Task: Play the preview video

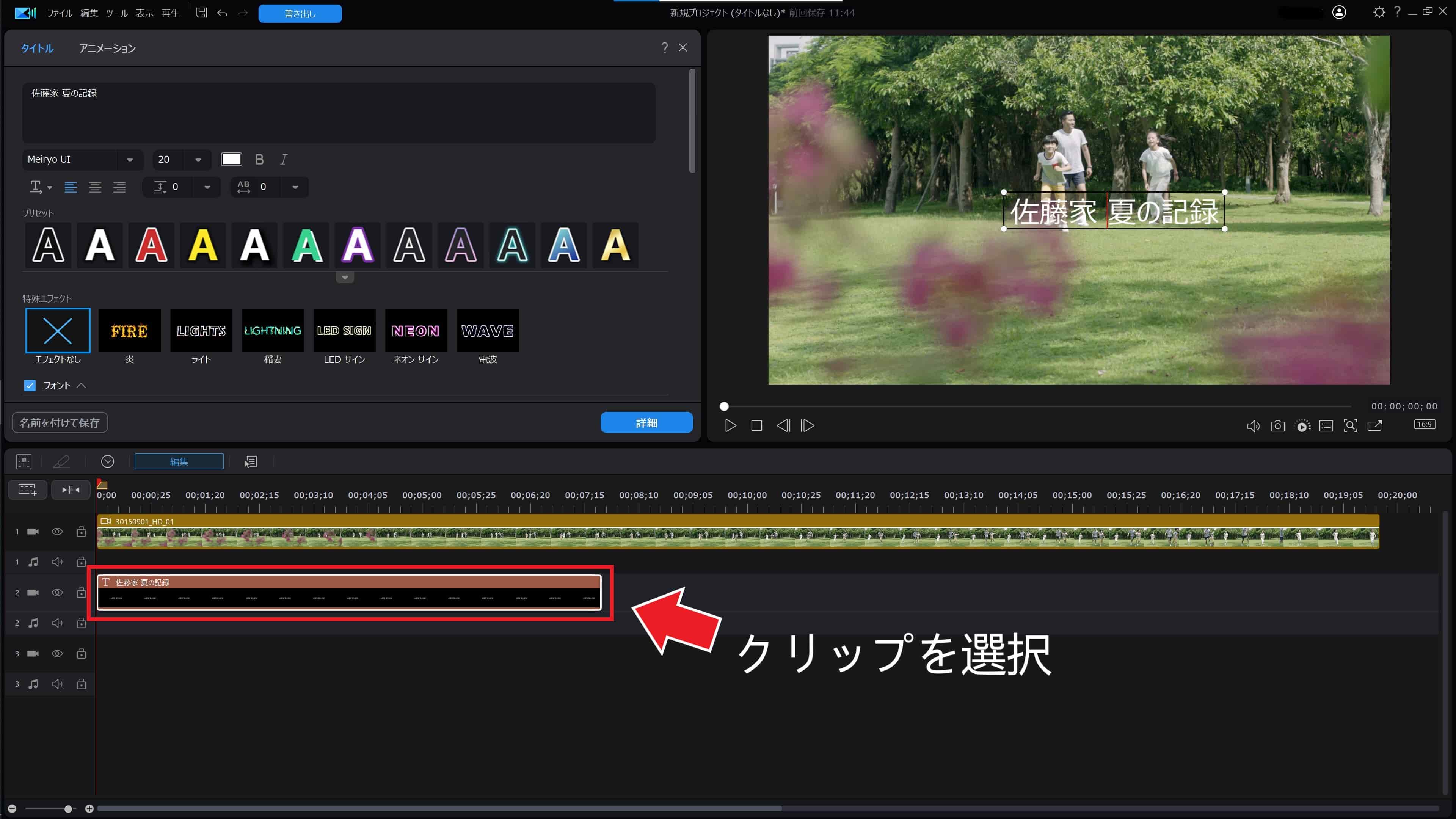Action: (730, 425)
